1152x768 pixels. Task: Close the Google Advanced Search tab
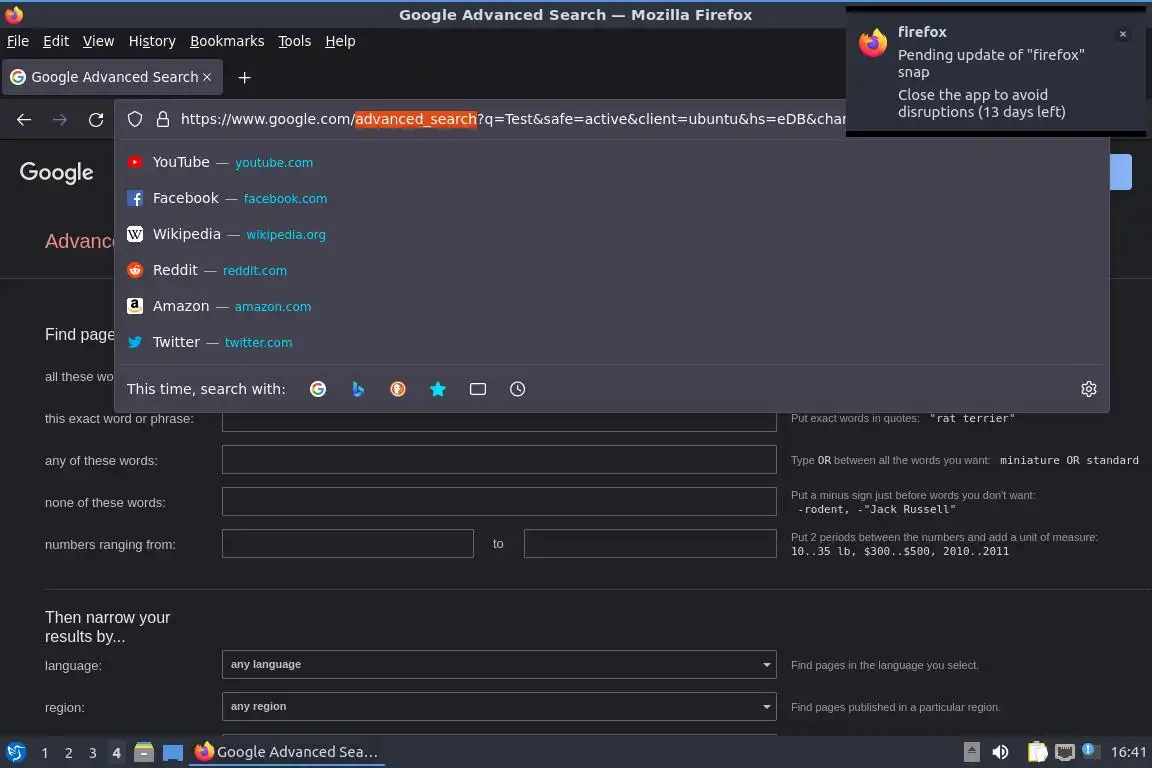207,76
